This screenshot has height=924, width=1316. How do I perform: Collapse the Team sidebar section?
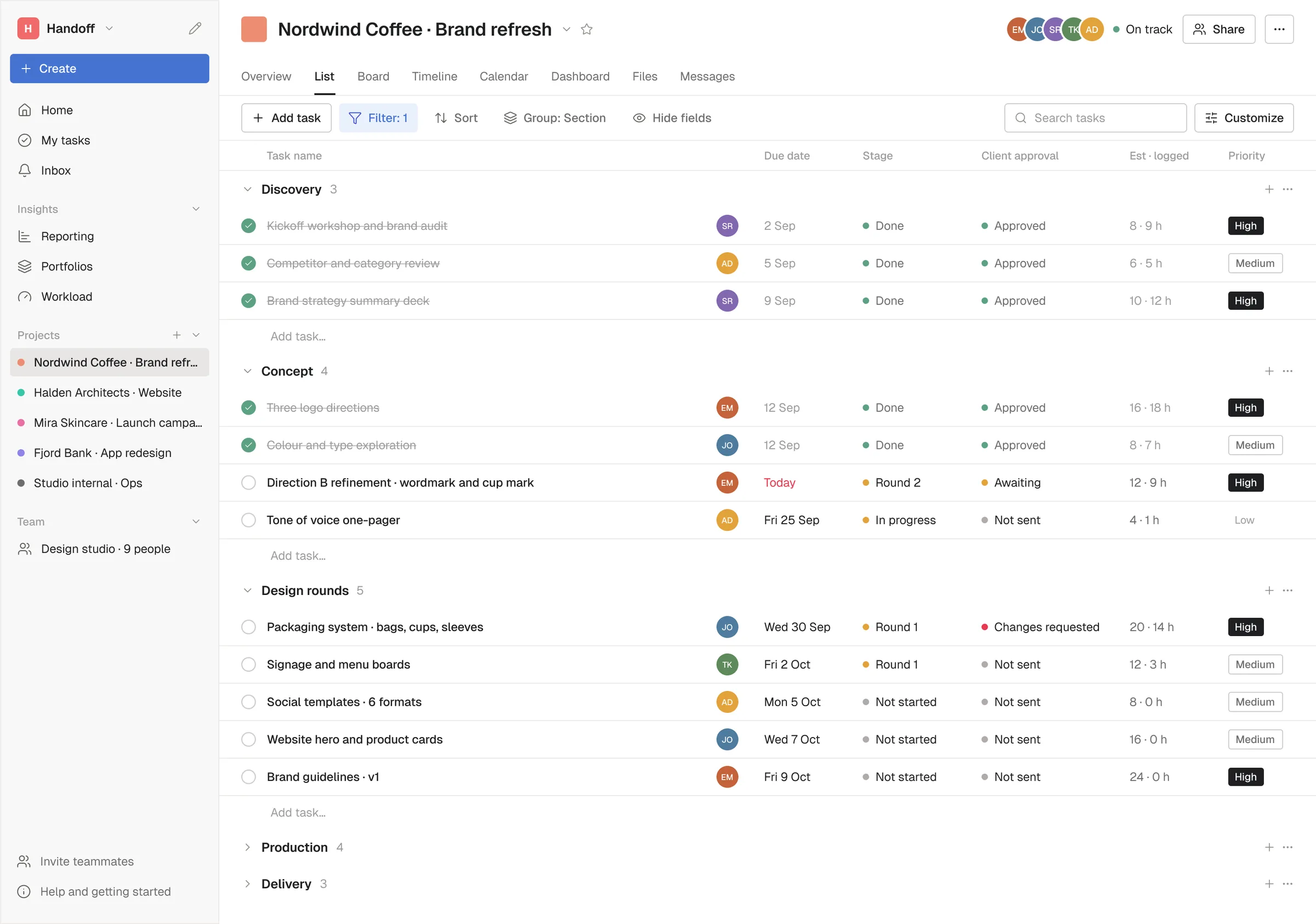196,521
